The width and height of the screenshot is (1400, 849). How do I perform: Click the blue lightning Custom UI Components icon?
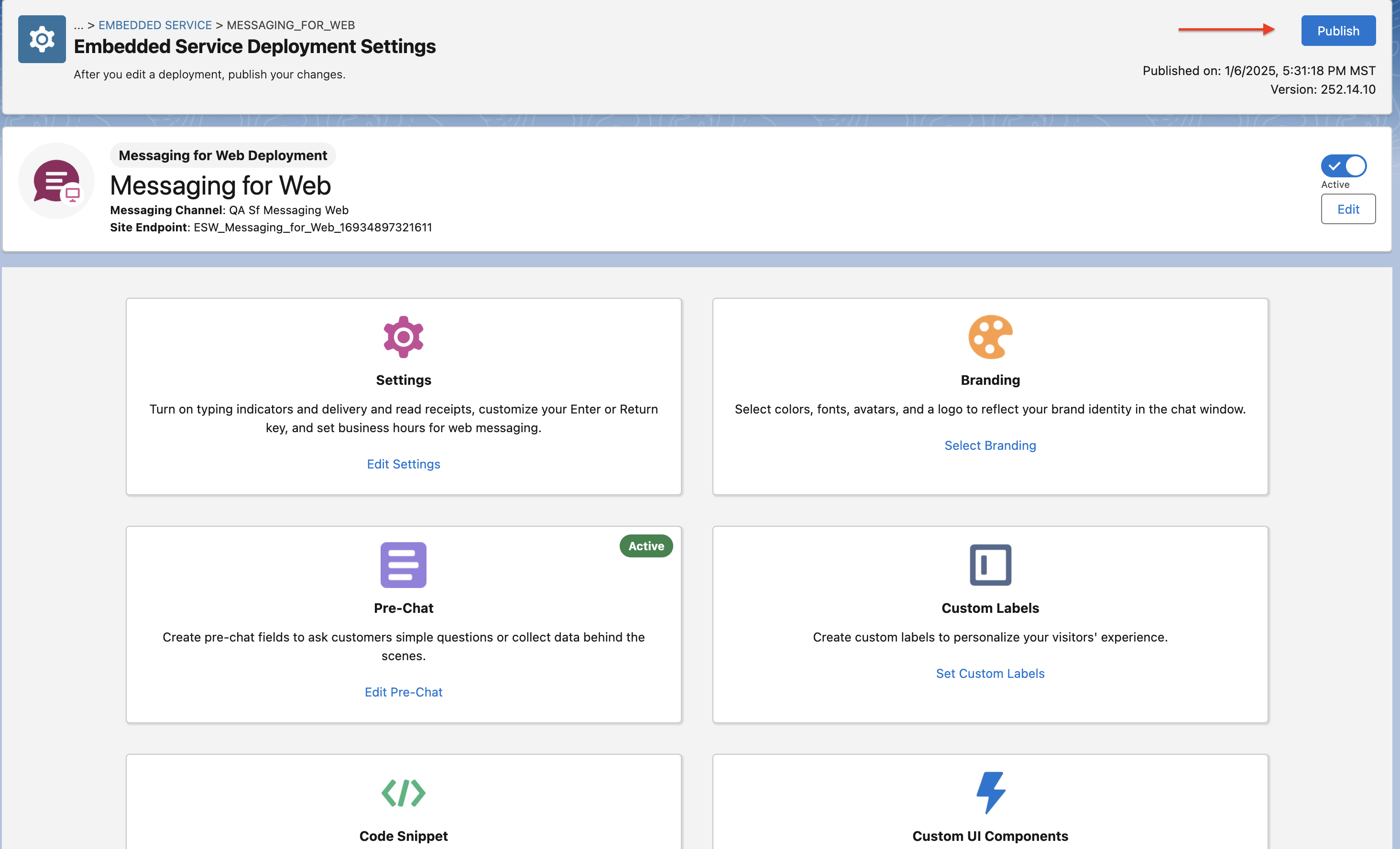(990, 793)
